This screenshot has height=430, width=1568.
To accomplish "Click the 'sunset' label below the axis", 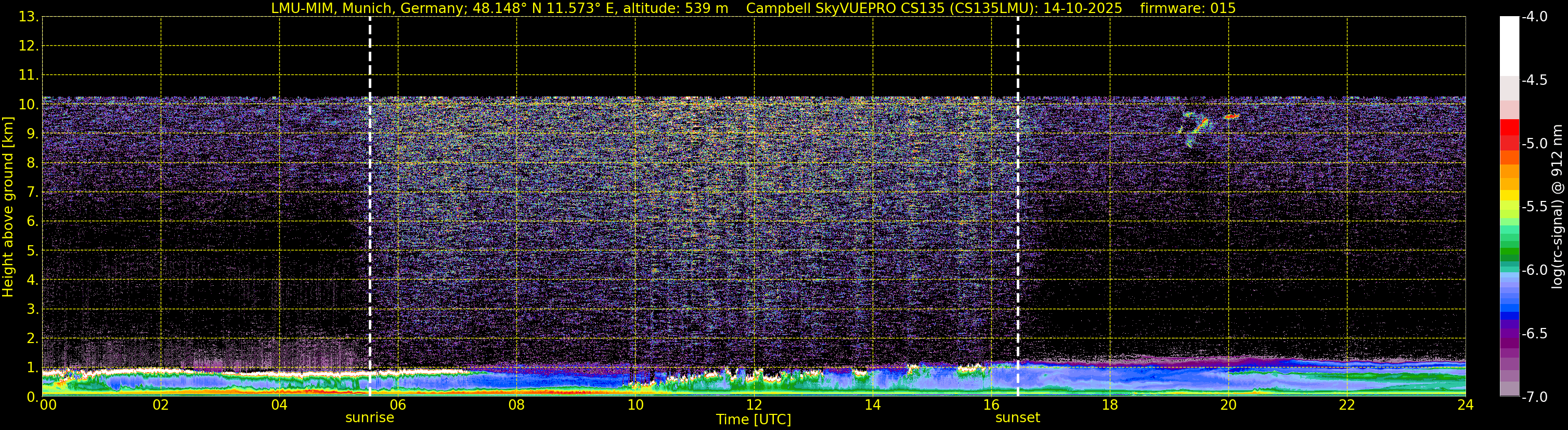I will tap(1017, 418).
